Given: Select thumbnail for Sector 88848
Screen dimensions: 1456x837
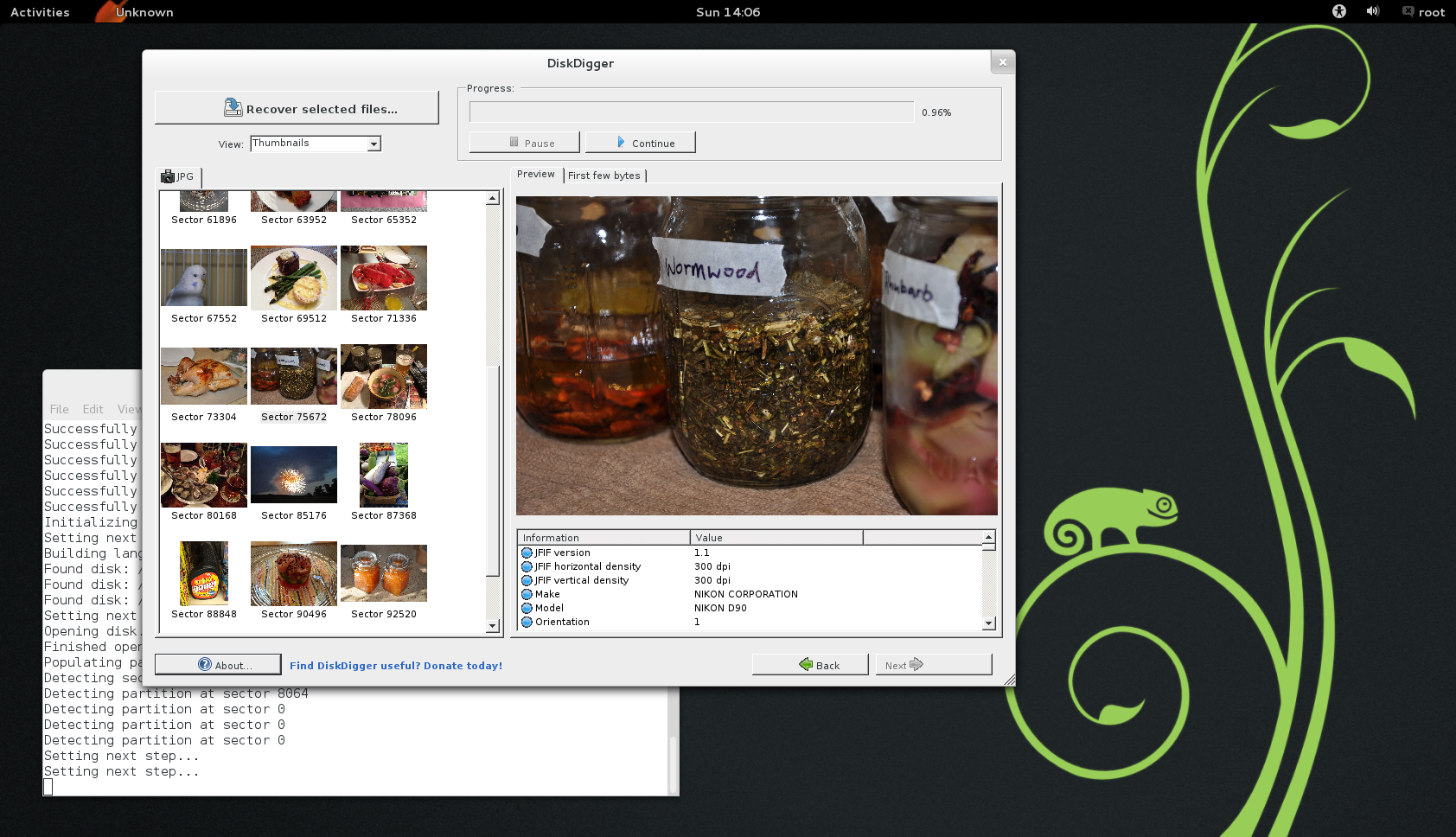Looking at the screenshot, I should click(204, 573).
